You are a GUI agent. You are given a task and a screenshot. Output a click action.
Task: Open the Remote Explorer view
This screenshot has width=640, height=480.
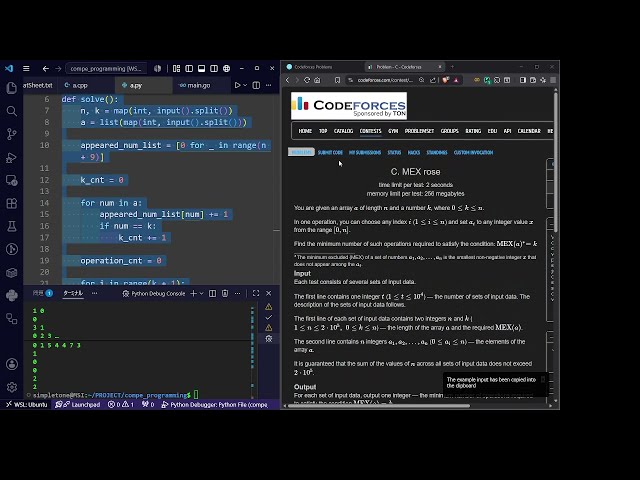(11, 180)
